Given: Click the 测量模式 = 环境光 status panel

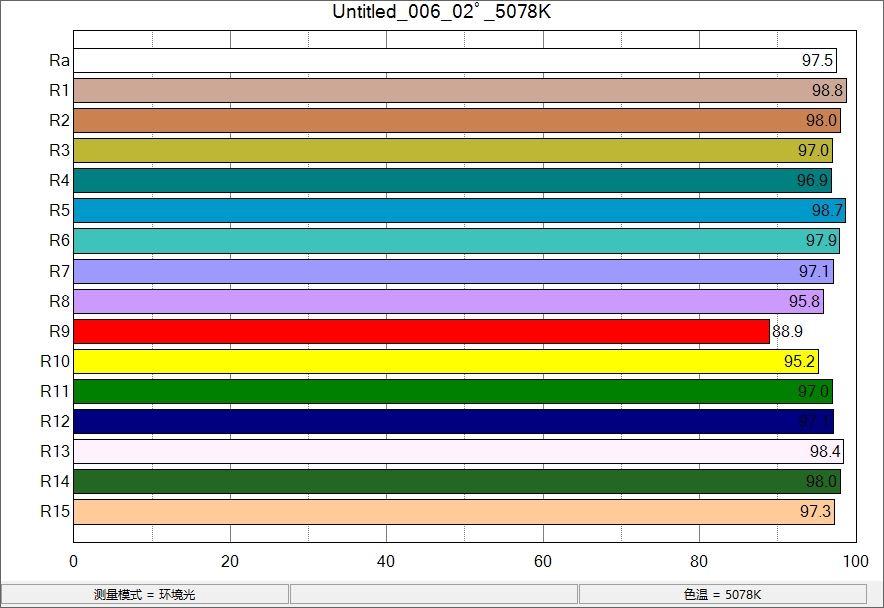Looking at the screenshot, I should [145, 594].
